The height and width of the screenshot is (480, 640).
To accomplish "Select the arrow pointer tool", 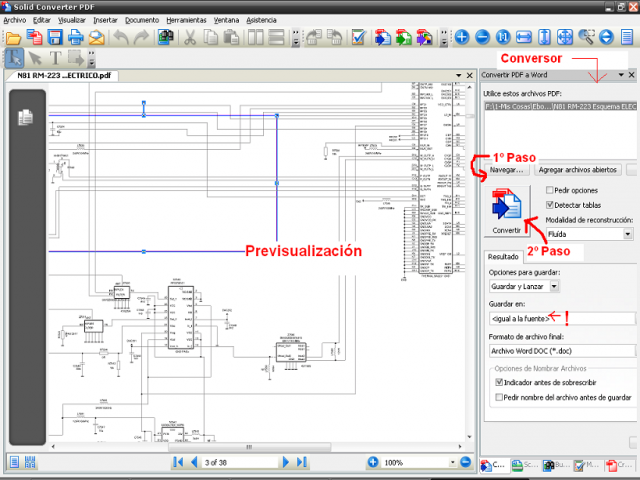I will [35, 58].
